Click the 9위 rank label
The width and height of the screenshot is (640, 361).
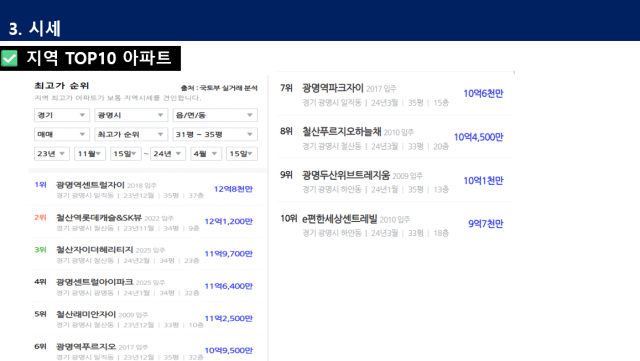(x=287, y=175)
